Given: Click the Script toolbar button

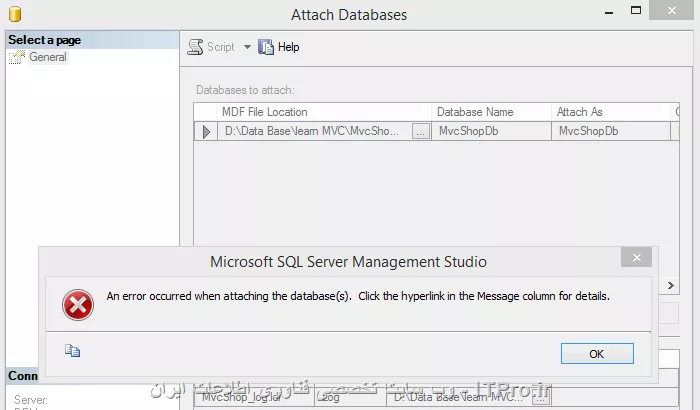Looking at the screenshot, I should tap(212, 47).
